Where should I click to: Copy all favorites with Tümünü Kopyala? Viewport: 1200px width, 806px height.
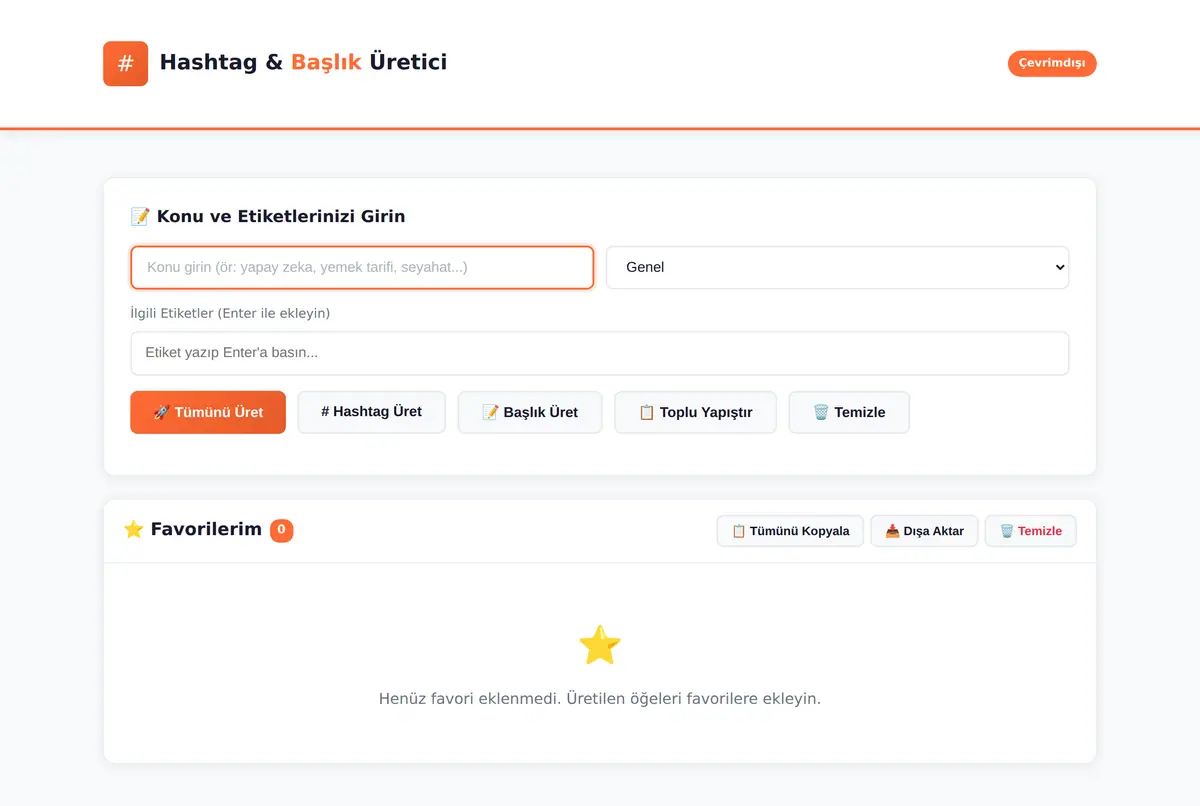[x=790, y=531]
